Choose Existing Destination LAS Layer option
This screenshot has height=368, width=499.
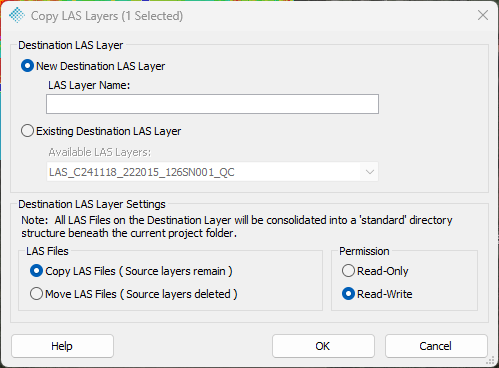[27, 131]
